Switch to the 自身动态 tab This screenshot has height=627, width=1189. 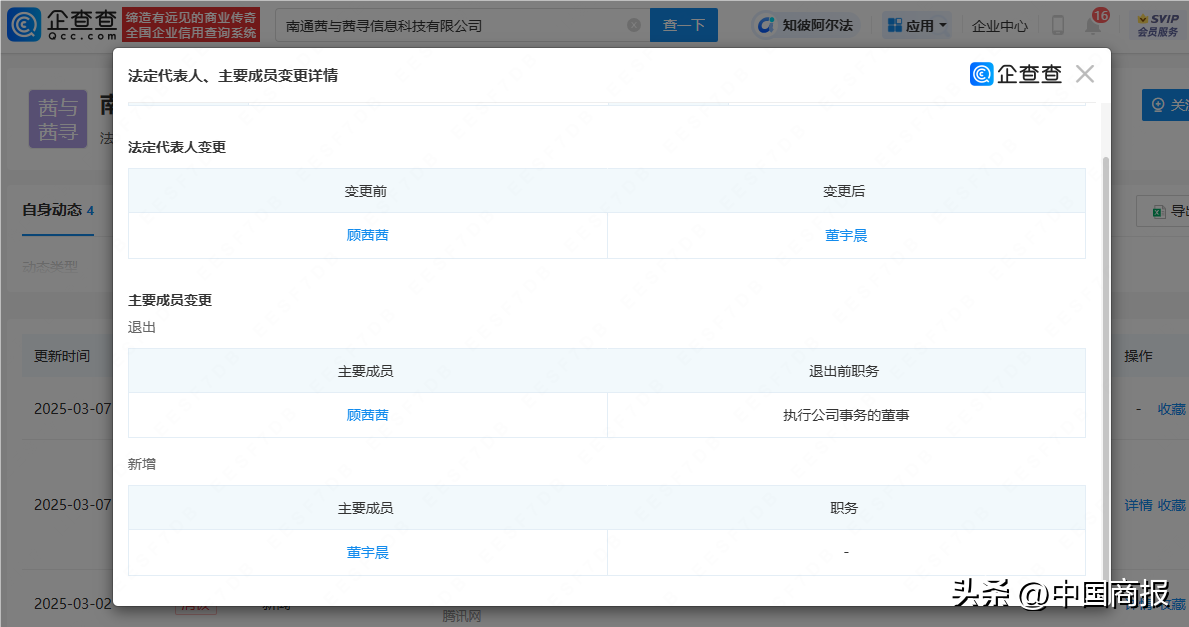58,210
